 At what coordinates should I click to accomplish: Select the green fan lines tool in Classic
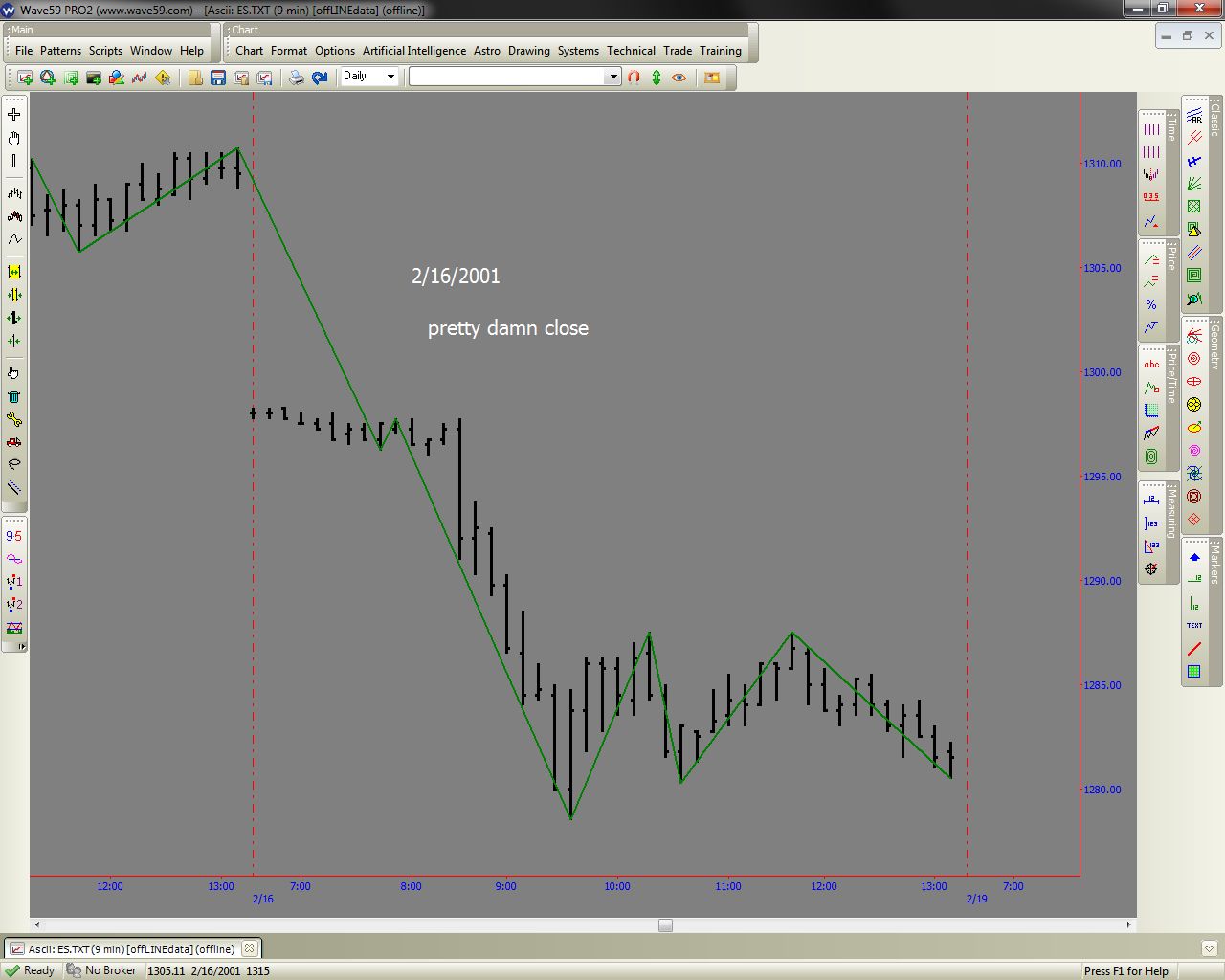click(1194, 184)
